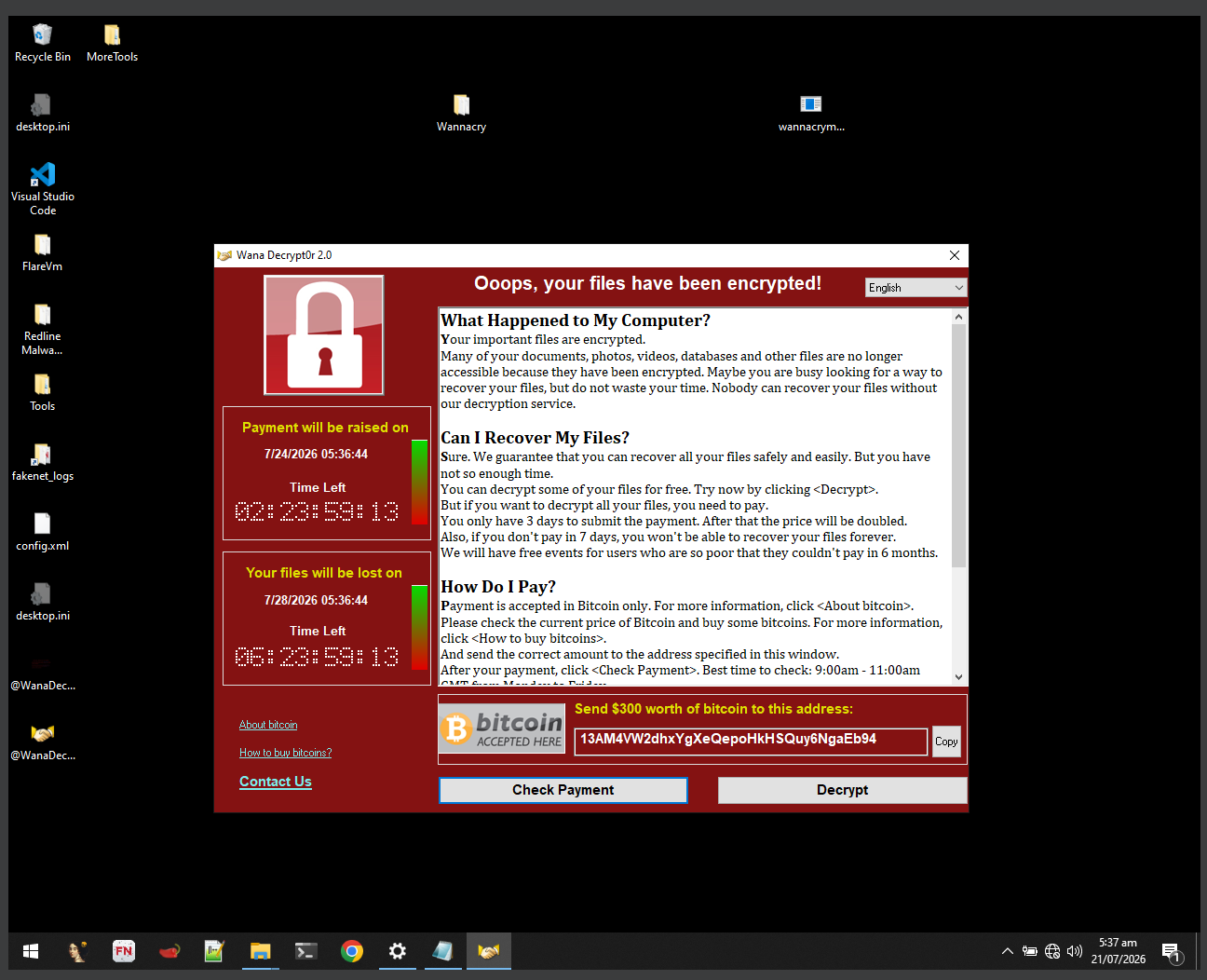
Task: Click the message scrollbar up arrow
Action: coord(959,318)
